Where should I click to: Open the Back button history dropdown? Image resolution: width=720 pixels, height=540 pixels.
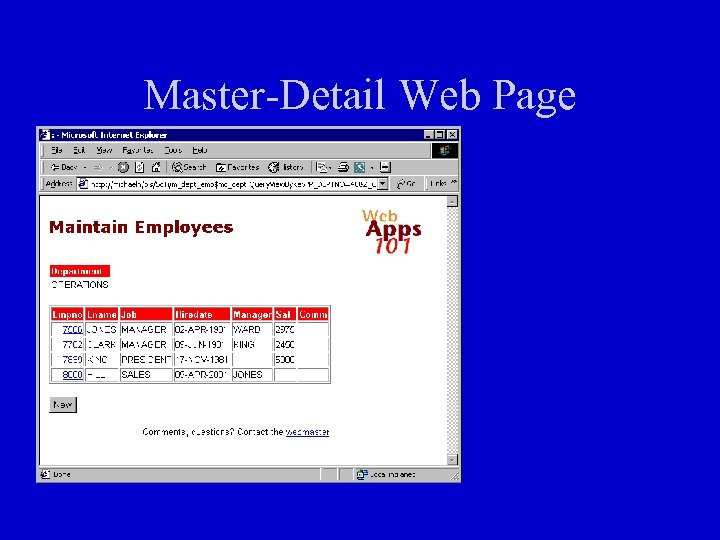pyautogui.click(x=85, y=168)
